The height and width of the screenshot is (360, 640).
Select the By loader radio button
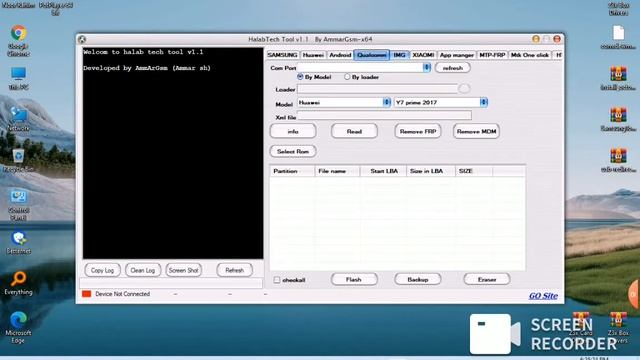pyautogui.click(x=347, y=77)
